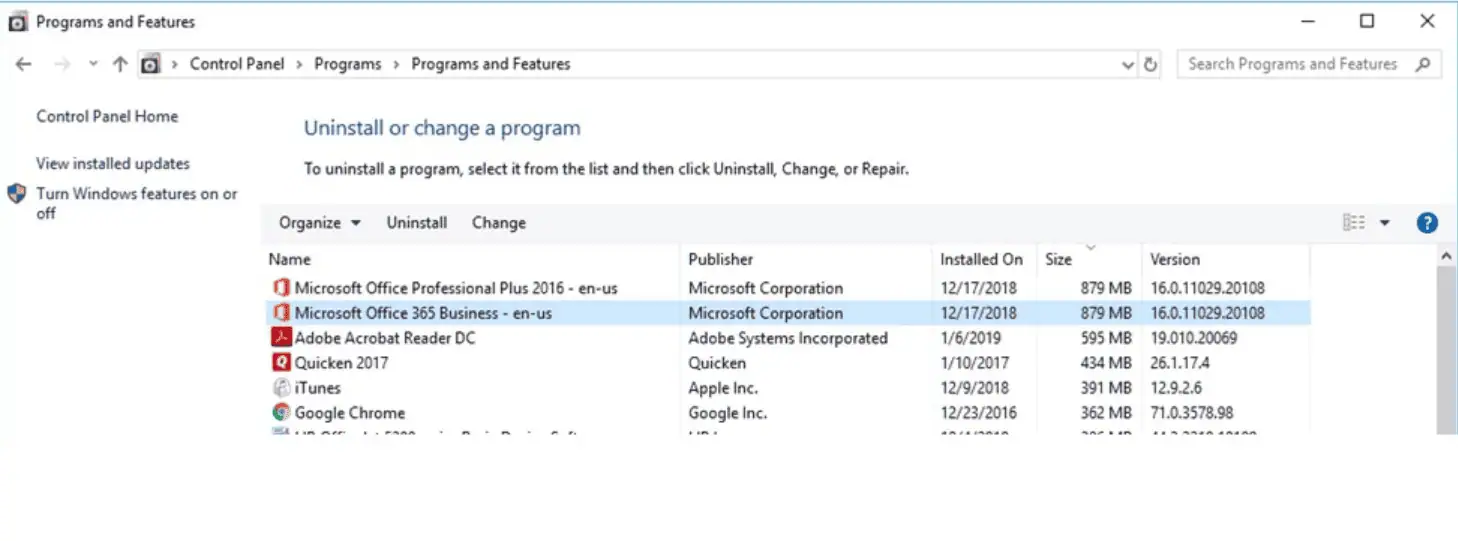This screenshot has width=1458, height=541.
Task: Click the 595 MB size cell
Action: 1106,338
